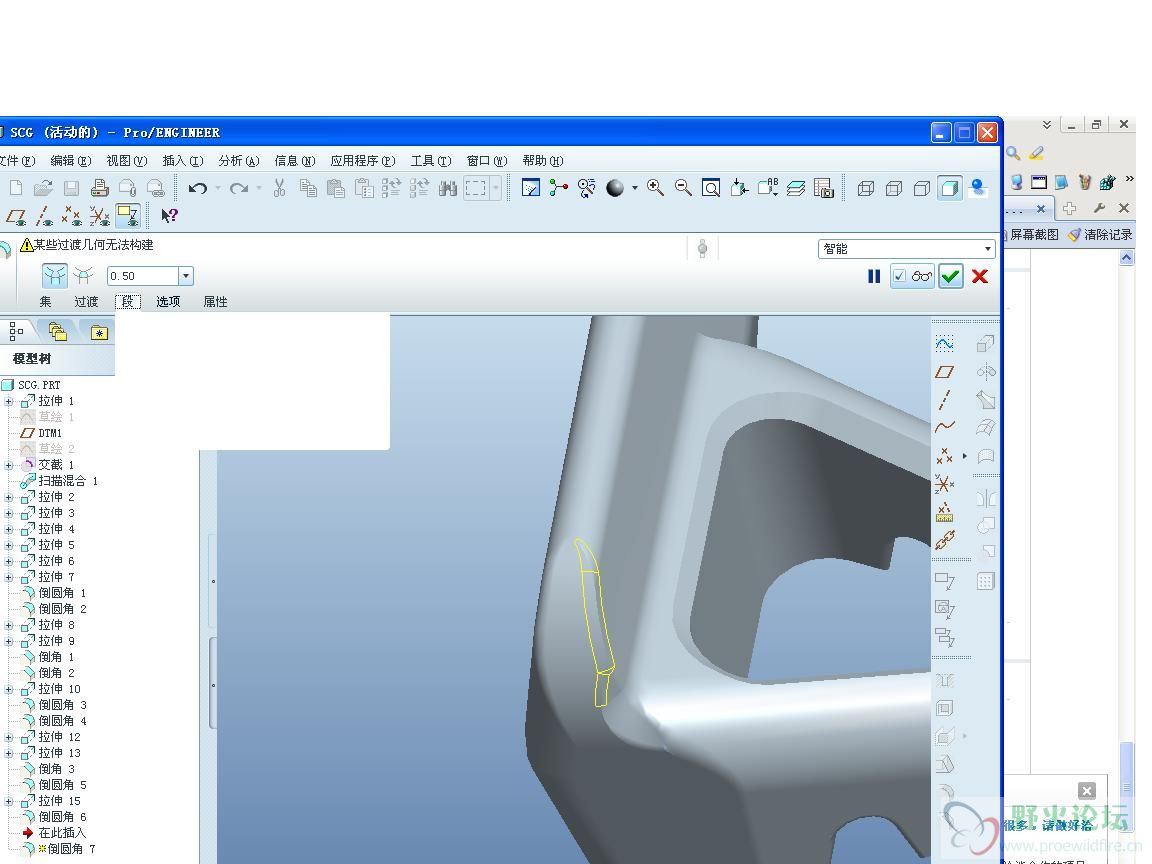Screen dimensions: 1152x864
Task: Open the 段 dashboard panel
Action: coord(128,302)
